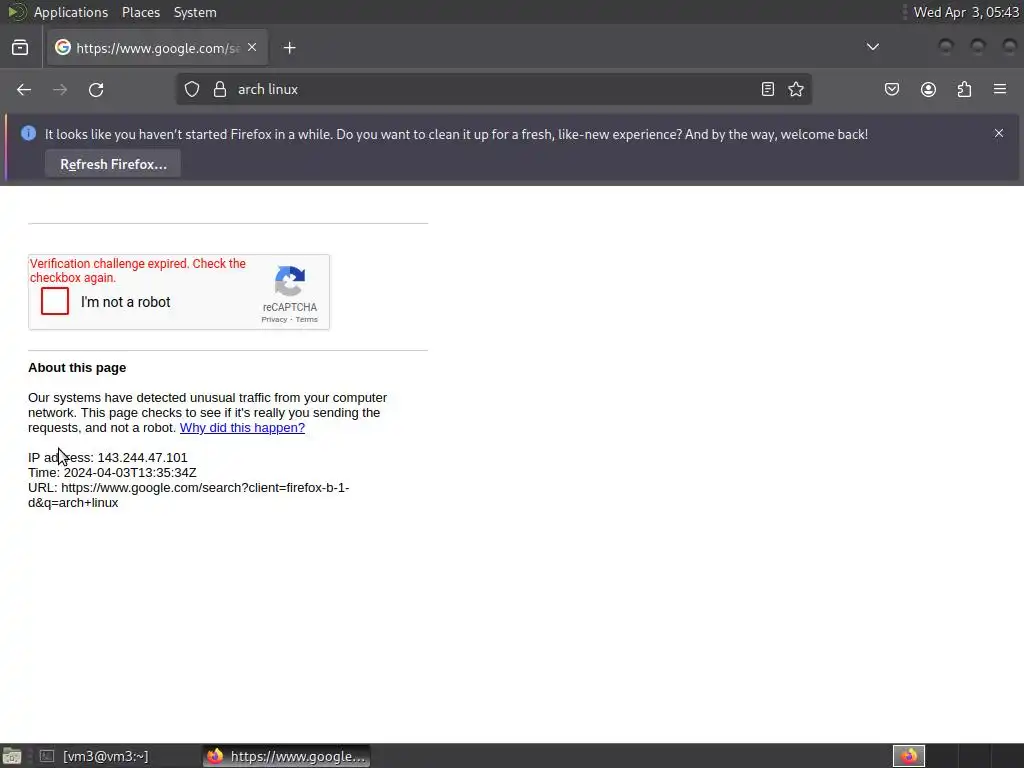Click the address bar showing arch linux
This screenshot has height=768, width=1024.
tap(493, 89)
